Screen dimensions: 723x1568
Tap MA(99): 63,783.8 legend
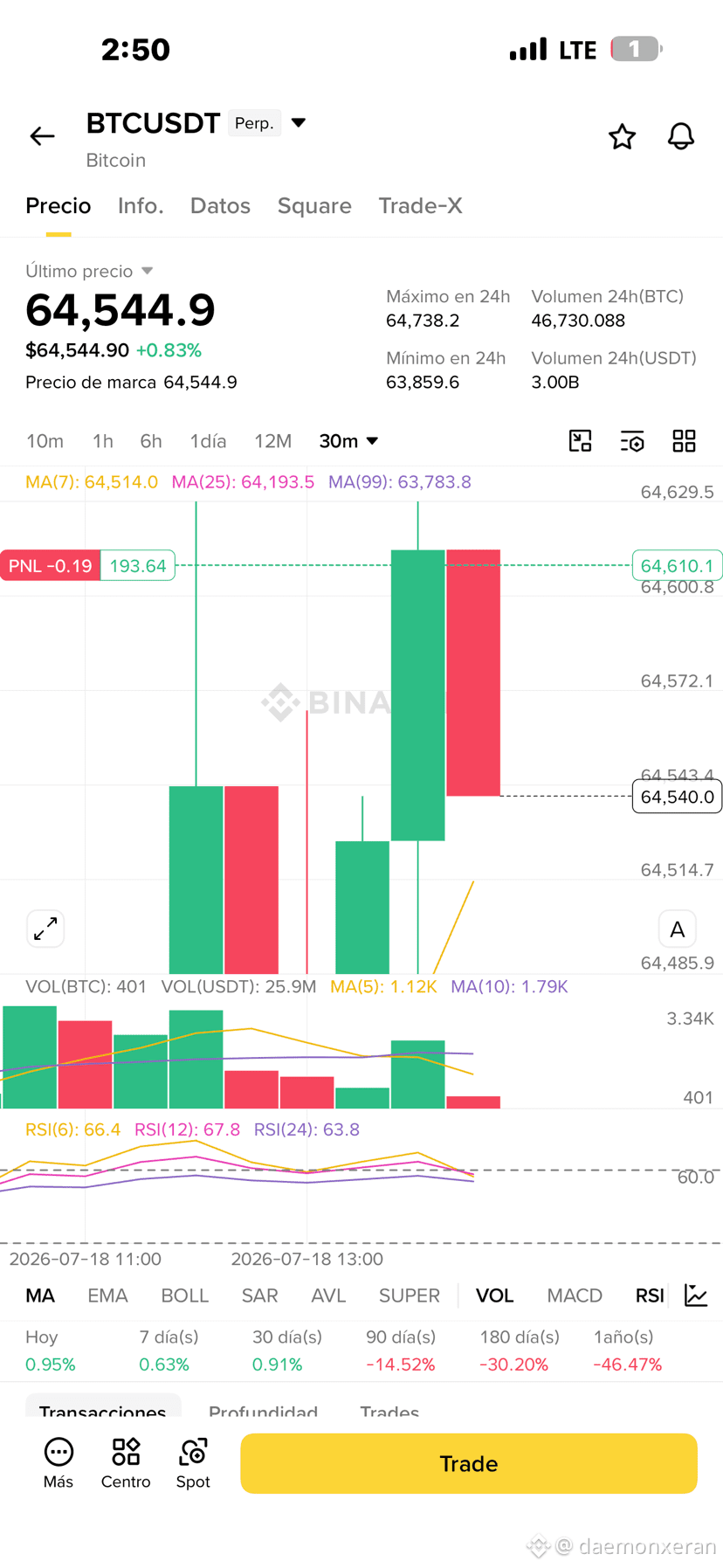point(400,482)
